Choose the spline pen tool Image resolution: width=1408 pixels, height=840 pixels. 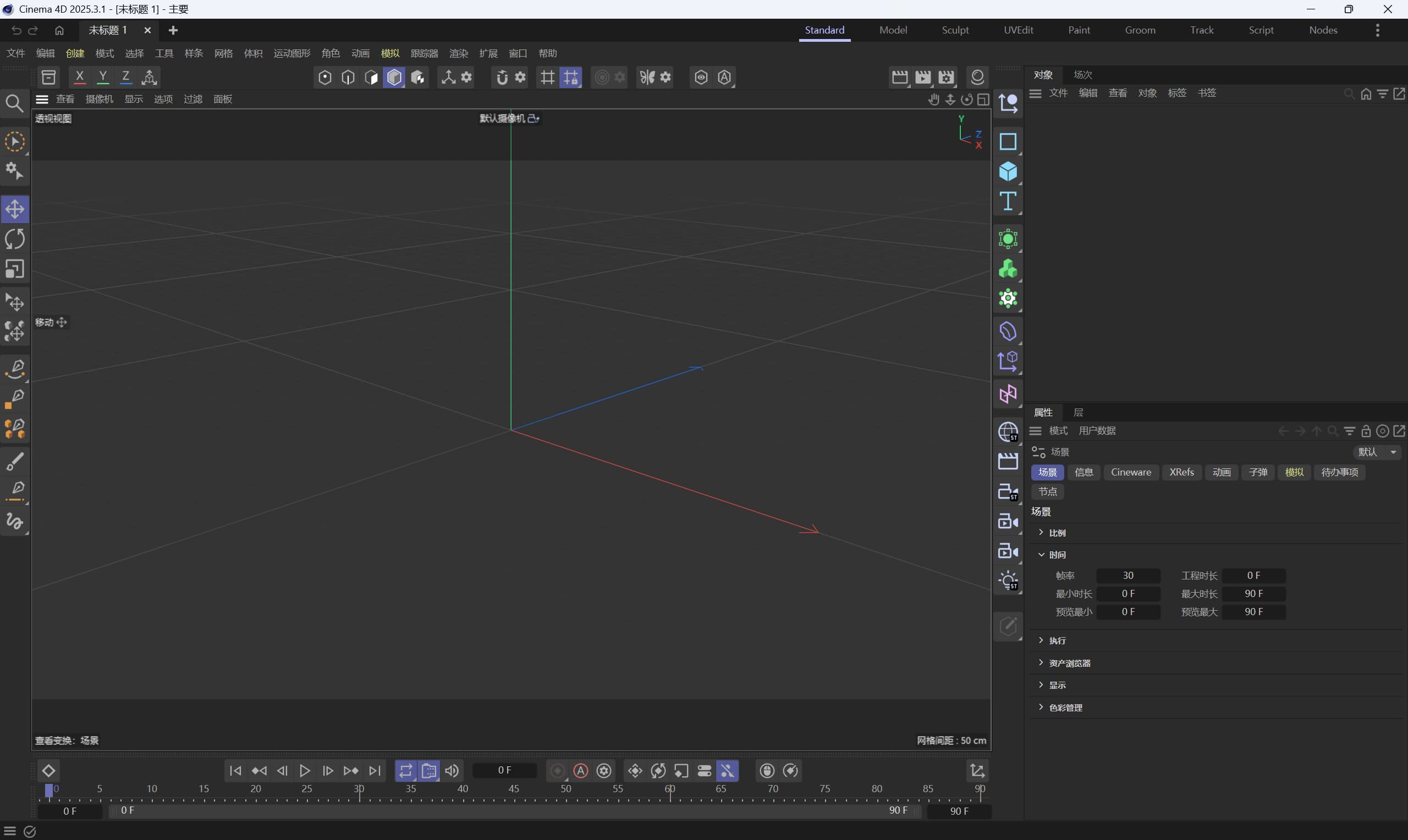click(x=15, y=368)
